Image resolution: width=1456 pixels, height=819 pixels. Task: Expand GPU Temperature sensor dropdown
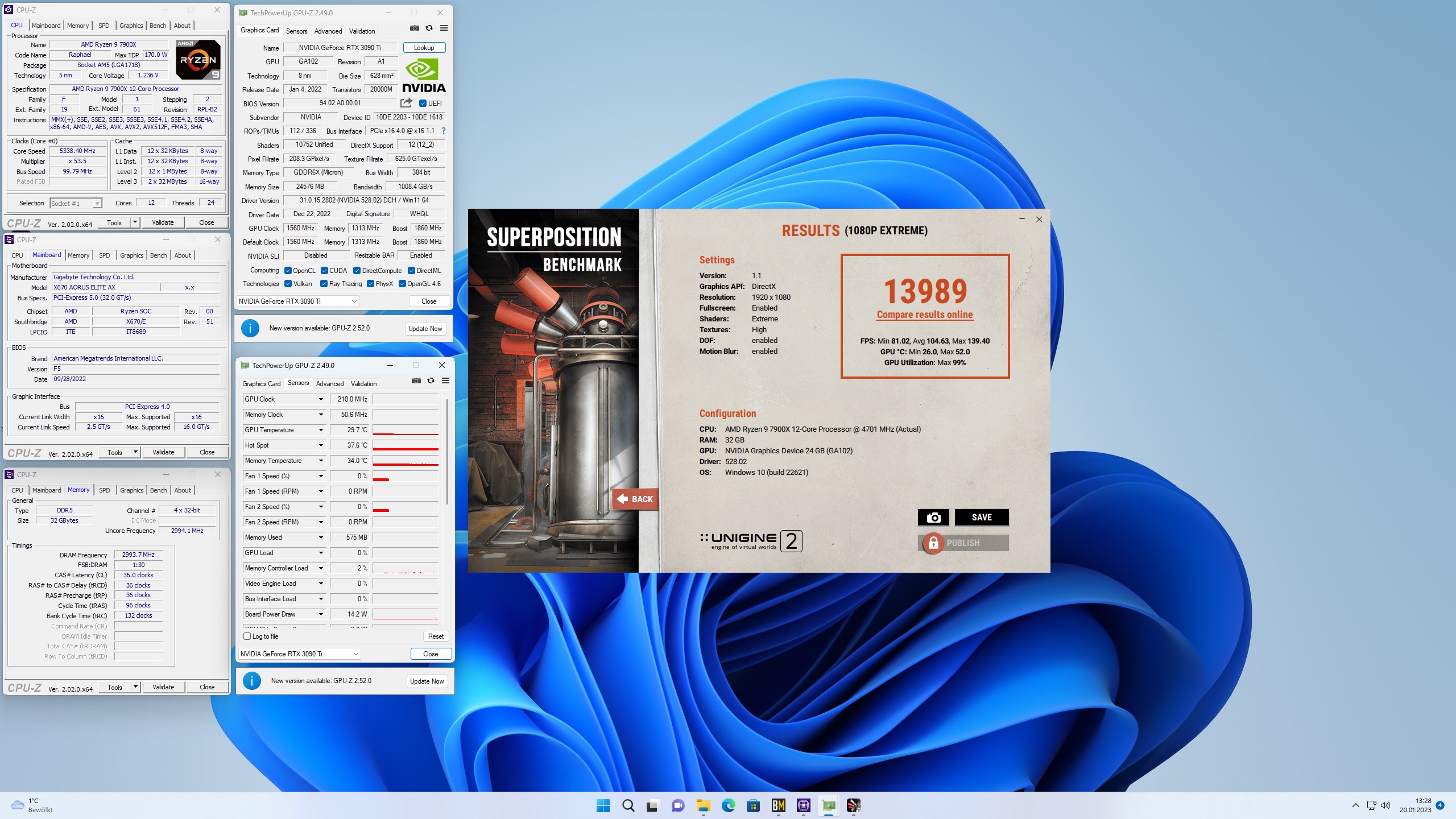click(321, 430)
